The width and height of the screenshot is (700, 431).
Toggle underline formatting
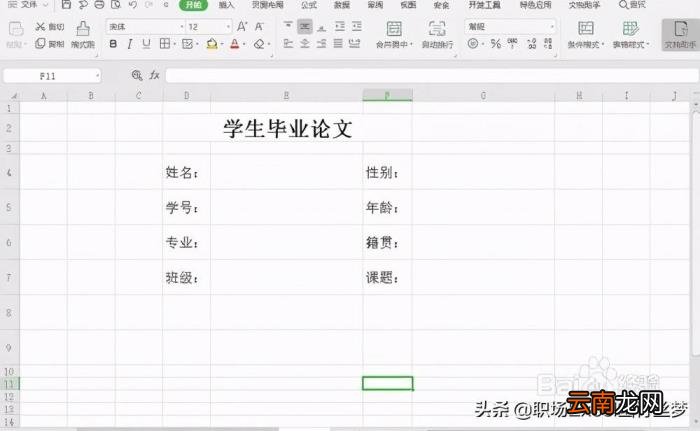(x=146, y=44)
